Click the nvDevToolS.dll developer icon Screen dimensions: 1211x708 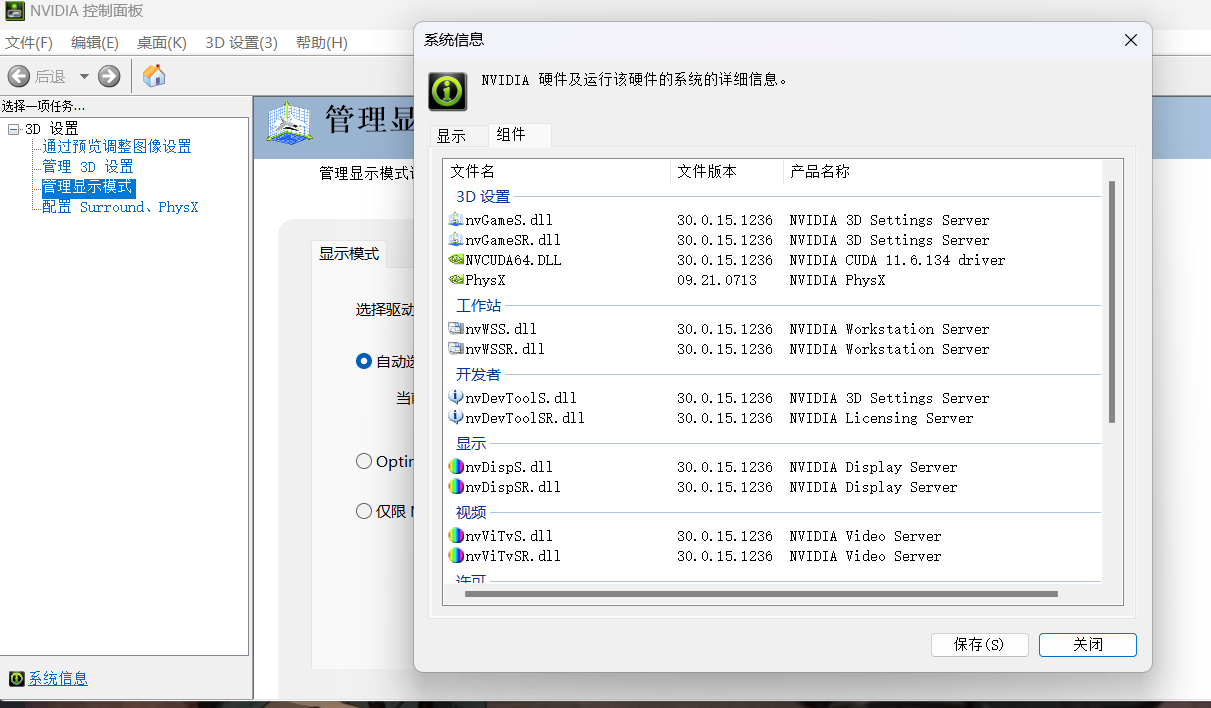click(456, 398)
